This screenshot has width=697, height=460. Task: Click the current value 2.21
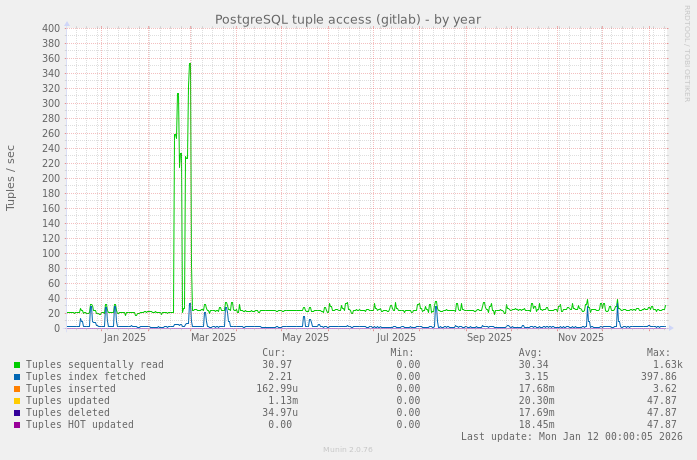click(280, 377)
